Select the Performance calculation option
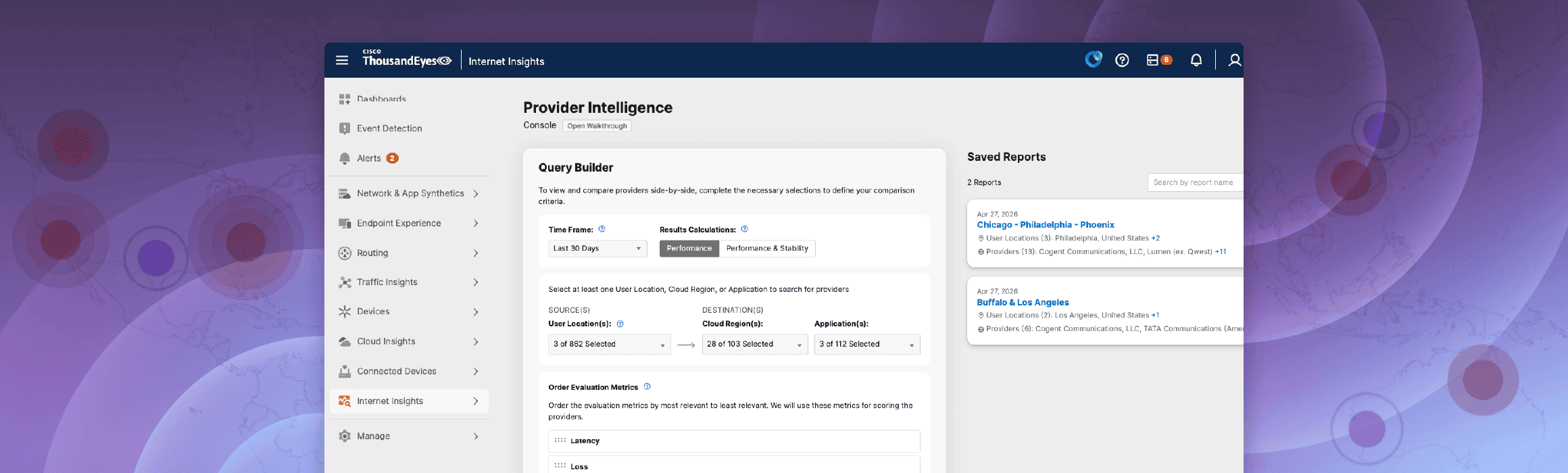The width and height of the screenshot is (1568, 473). 689,248
